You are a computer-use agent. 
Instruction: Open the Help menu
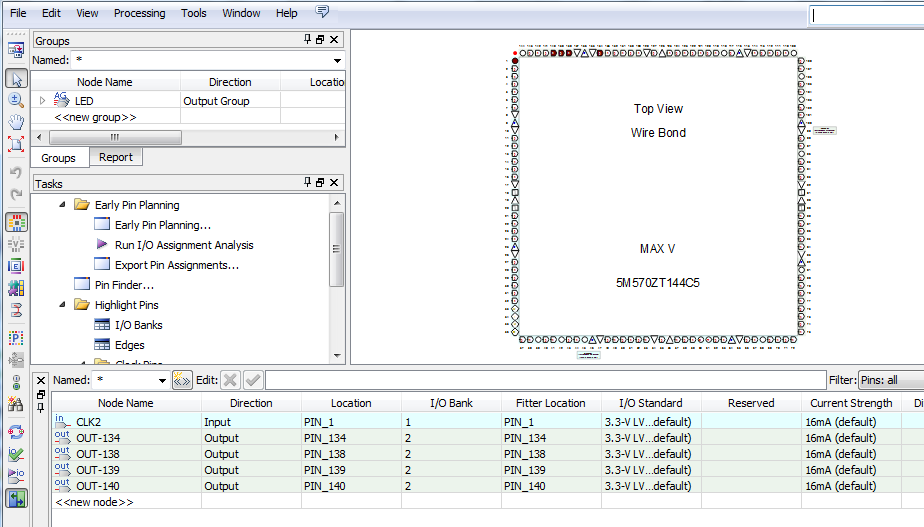click(x=286, y=13)
